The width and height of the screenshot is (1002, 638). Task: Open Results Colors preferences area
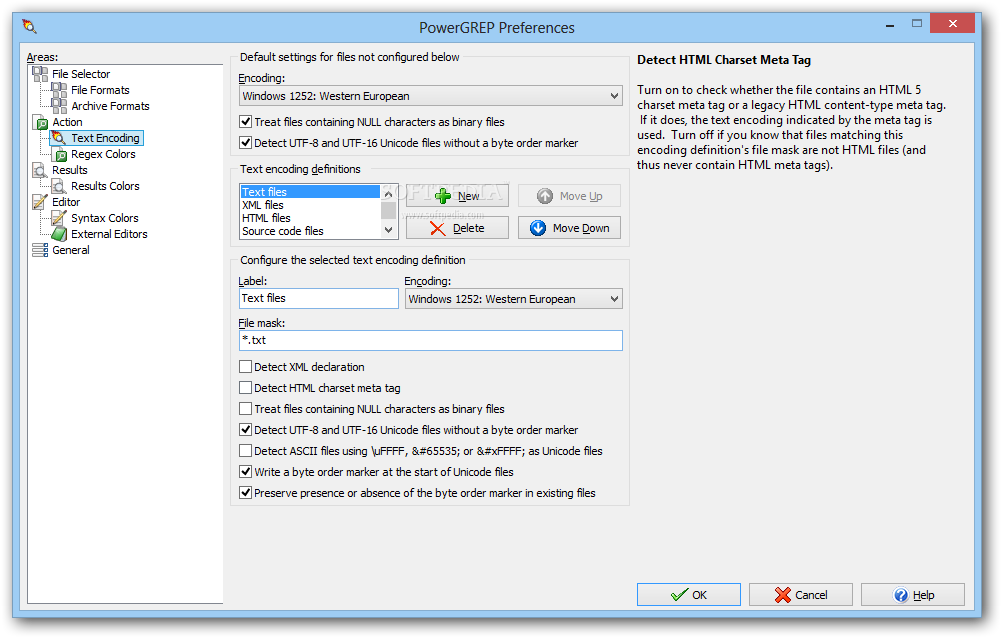(x=105, y=186)
